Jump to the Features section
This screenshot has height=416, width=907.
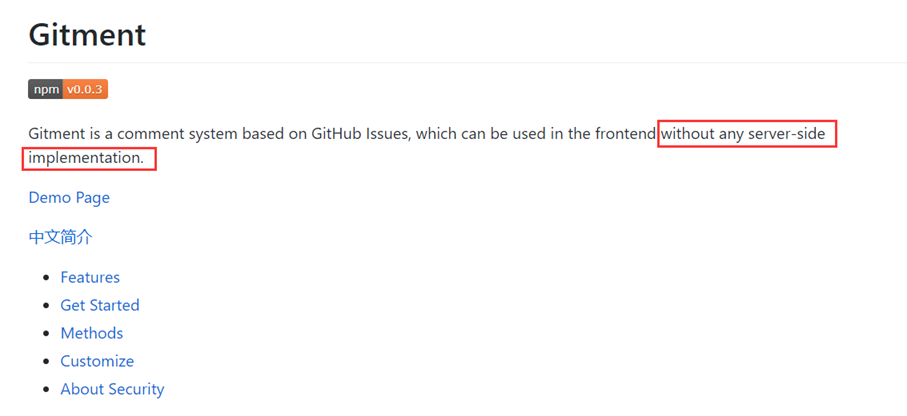[x=90, y=277]
